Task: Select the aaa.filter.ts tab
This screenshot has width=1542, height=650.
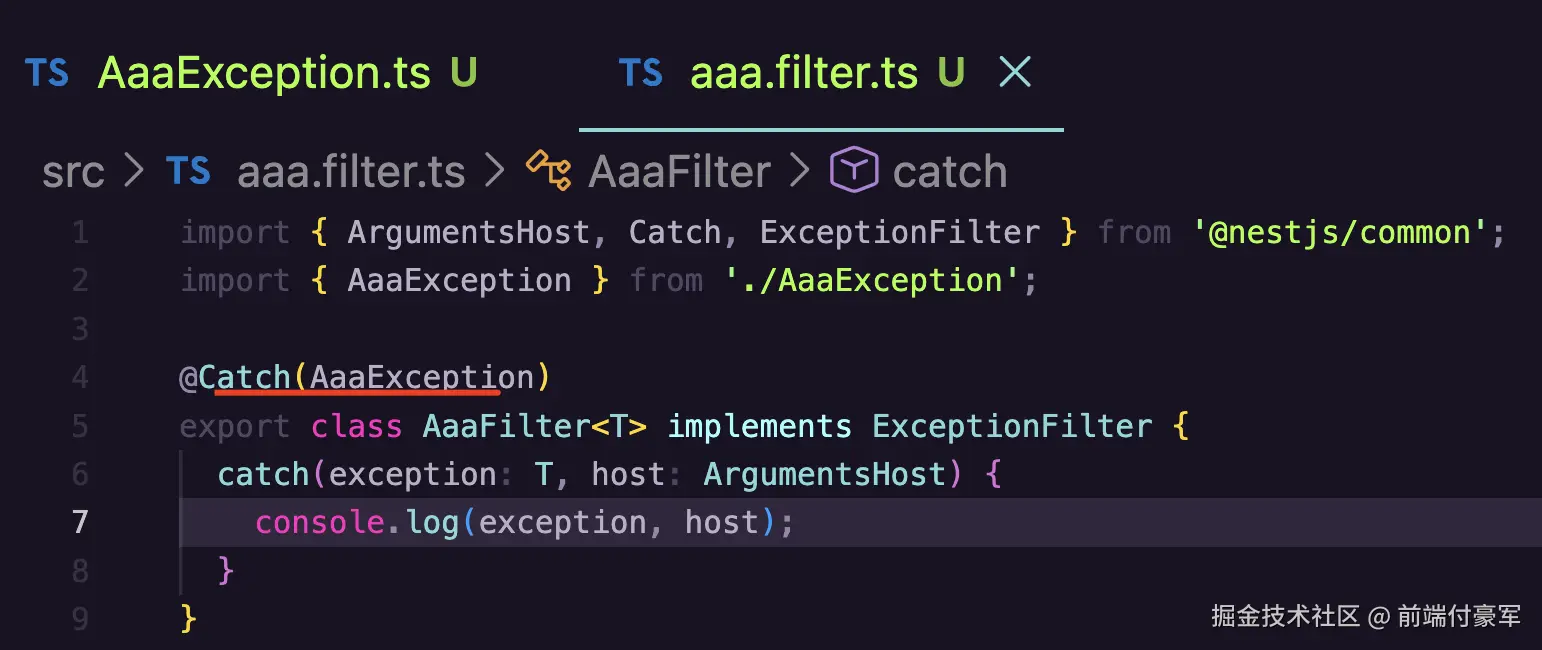Action: pos(804,73)
